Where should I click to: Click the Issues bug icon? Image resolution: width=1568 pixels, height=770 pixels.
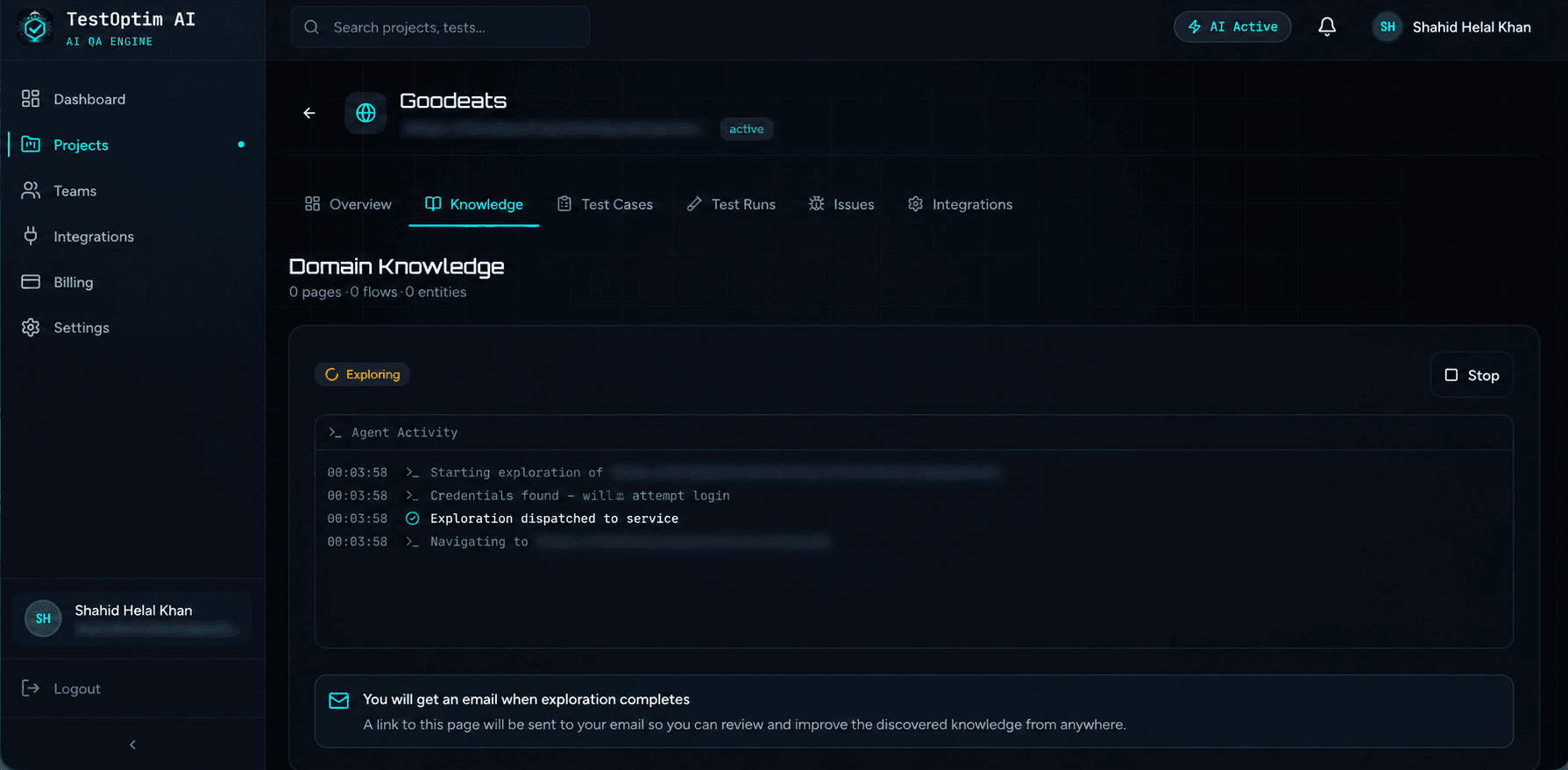pos(816,203)
